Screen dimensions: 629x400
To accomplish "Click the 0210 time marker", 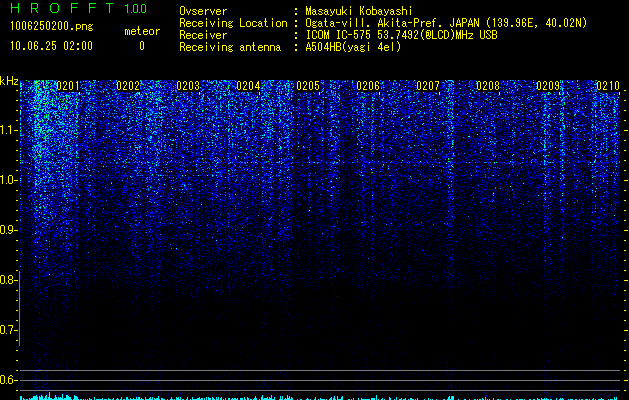I will pyautogui.click(x=608, y=86).
